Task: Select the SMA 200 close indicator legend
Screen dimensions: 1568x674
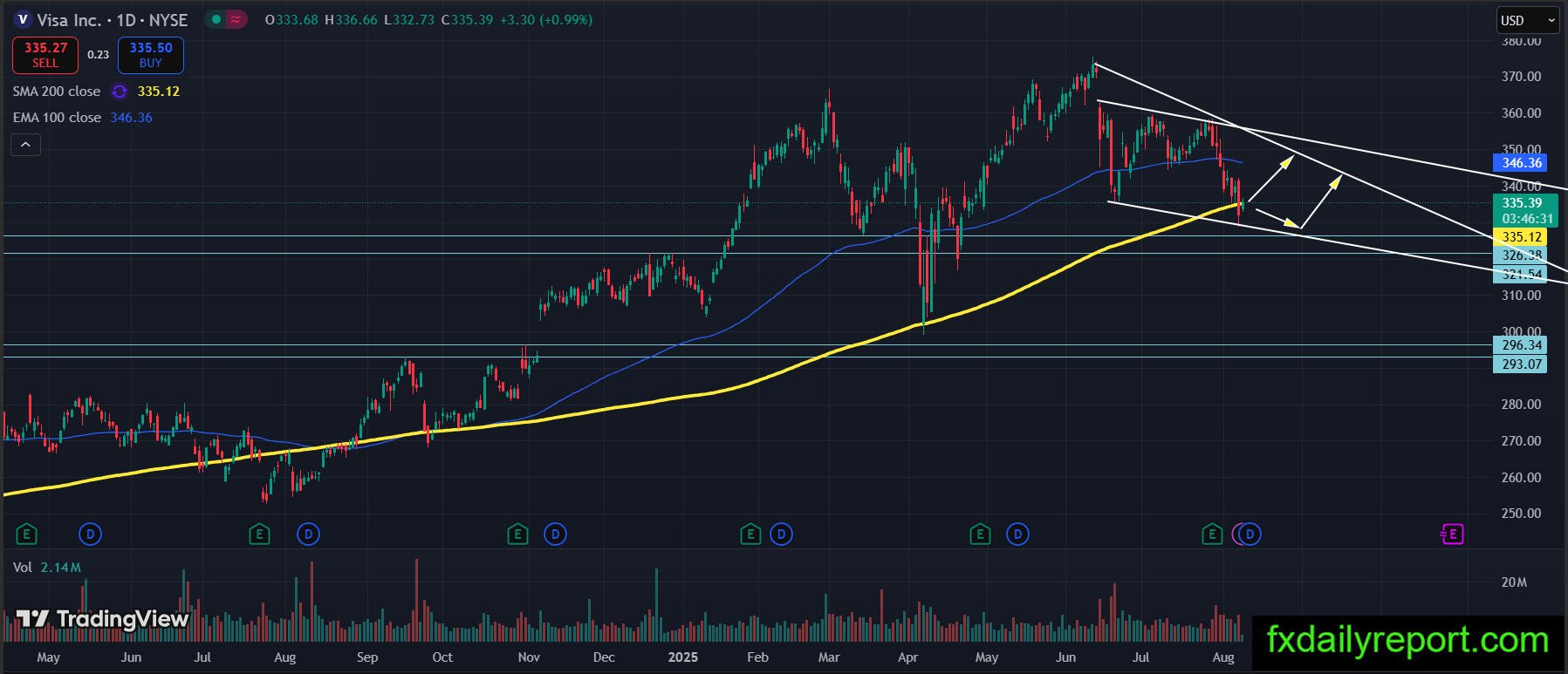Action: pyautogui.click(x=57, y=92)
